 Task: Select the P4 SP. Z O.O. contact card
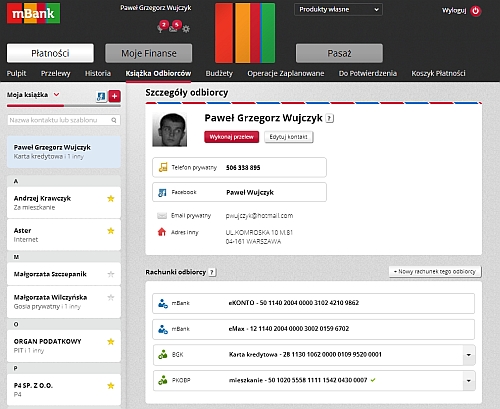[x=64, y=390]
